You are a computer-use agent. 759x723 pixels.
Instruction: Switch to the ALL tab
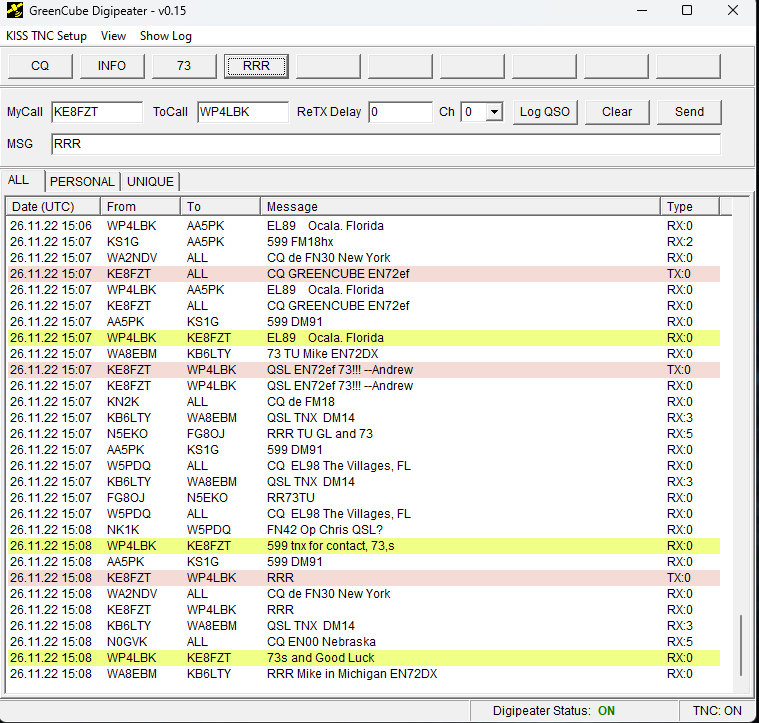(18, 181)
